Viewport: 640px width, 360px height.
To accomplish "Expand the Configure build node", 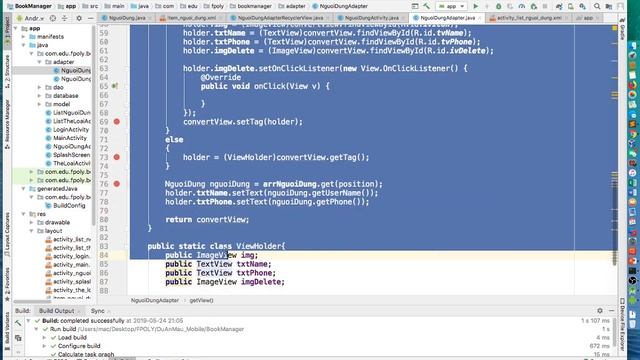I will coord(44,346).
